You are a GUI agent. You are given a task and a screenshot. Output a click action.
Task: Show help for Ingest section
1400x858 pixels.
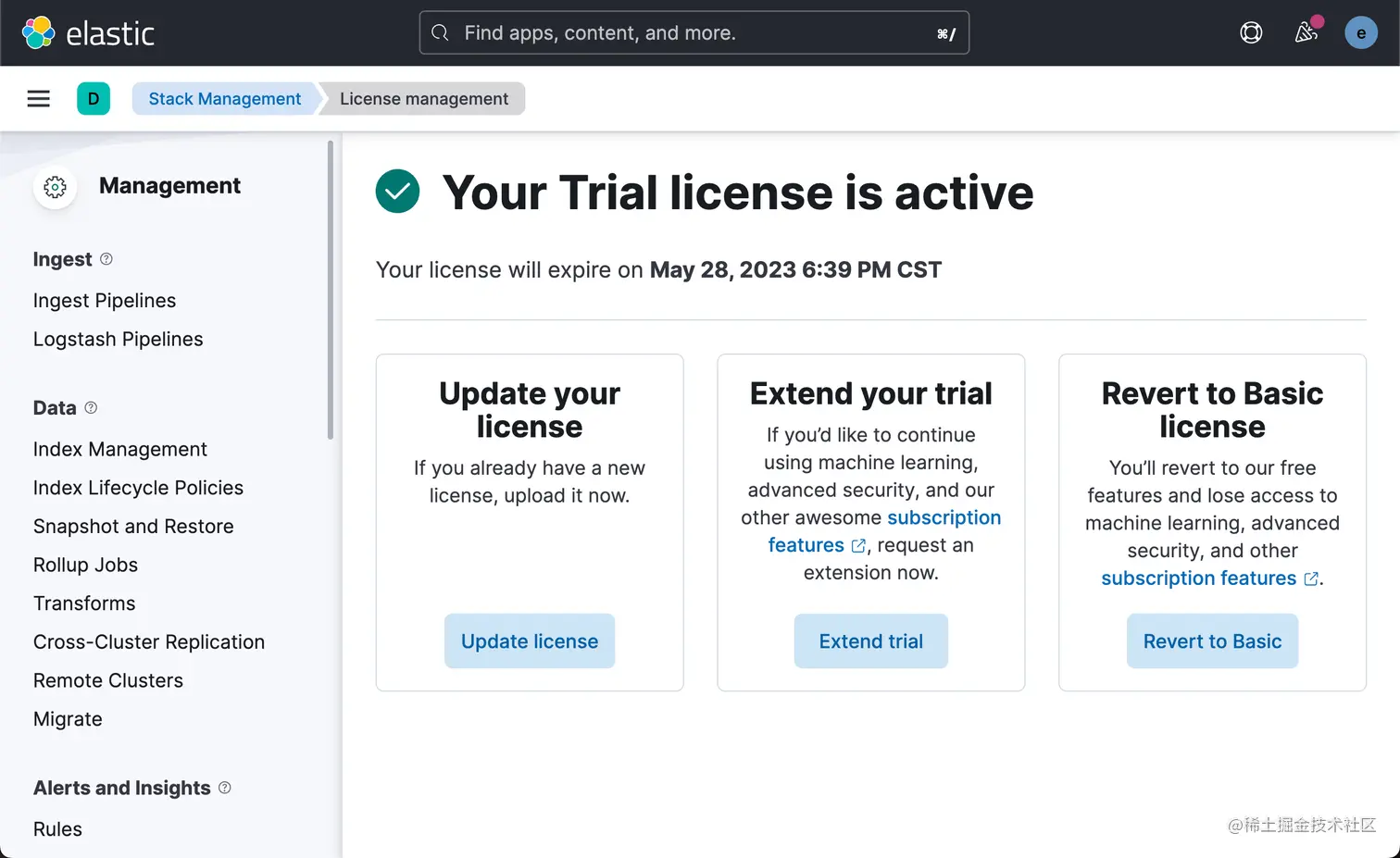pos(106,259)
